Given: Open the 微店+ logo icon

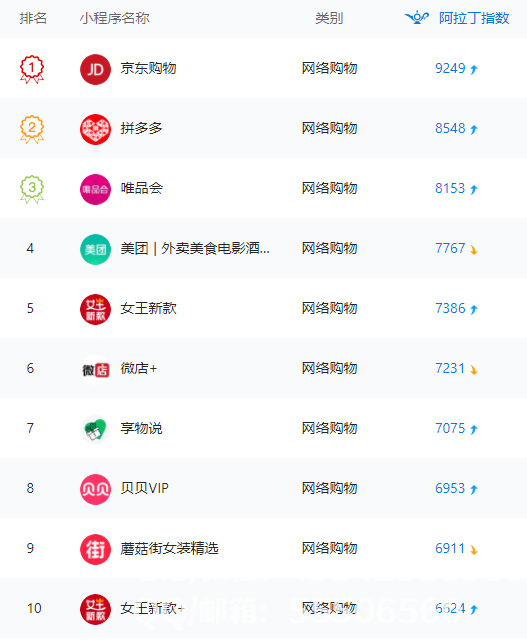Looking at the screenshot, I should tap(95, 369).
